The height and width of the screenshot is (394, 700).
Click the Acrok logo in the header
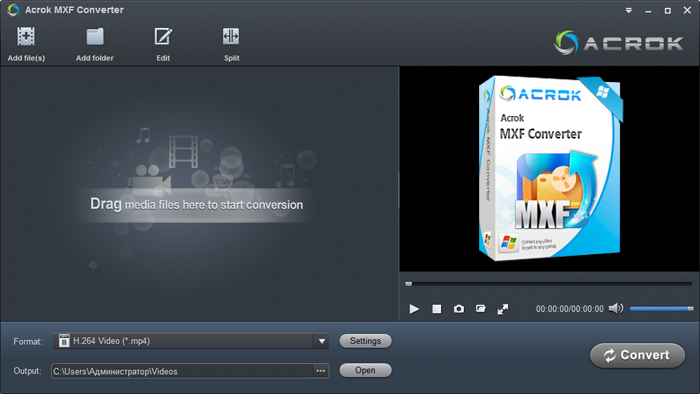tap(618, 43)
